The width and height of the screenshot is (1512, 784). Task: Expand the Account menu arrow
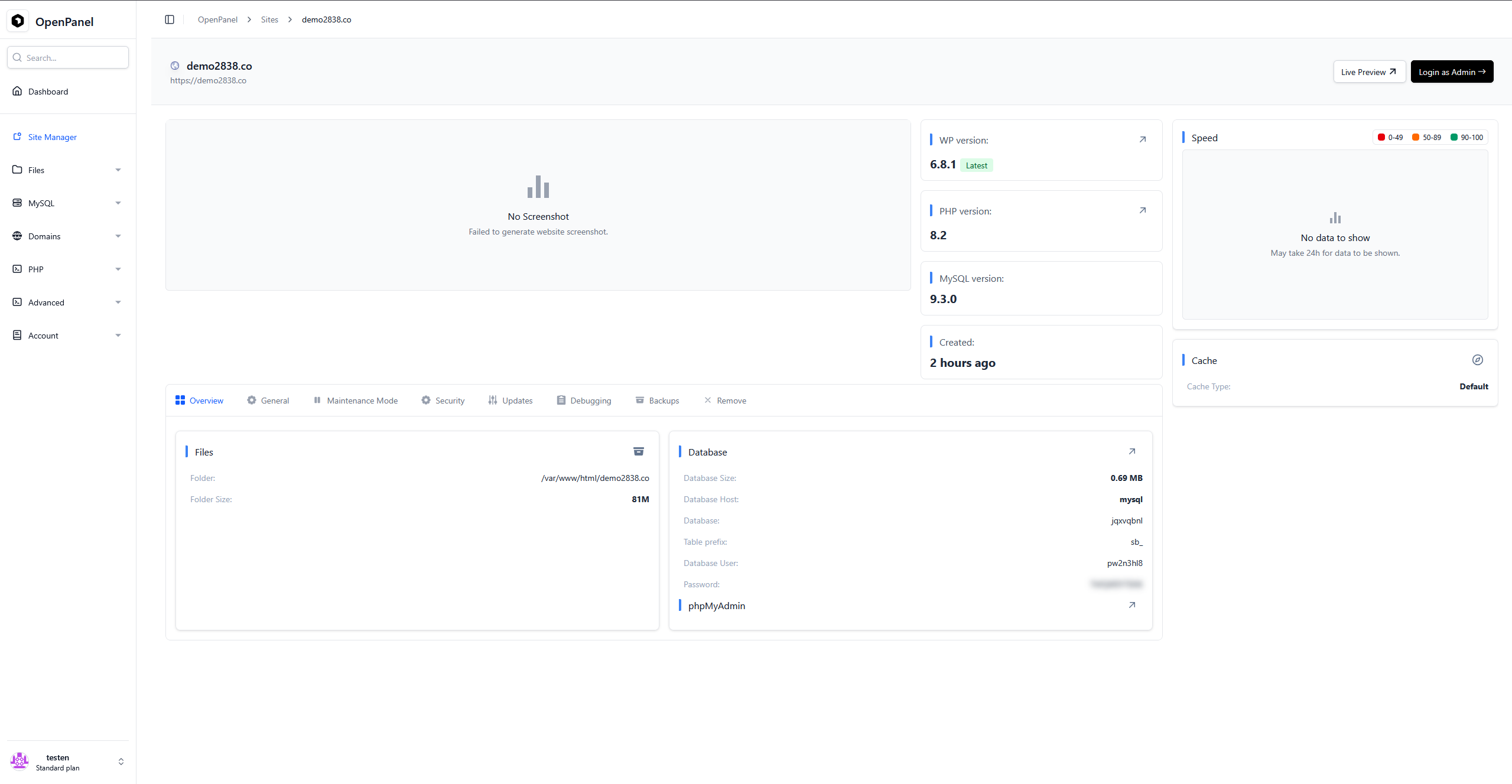[118, 336]
